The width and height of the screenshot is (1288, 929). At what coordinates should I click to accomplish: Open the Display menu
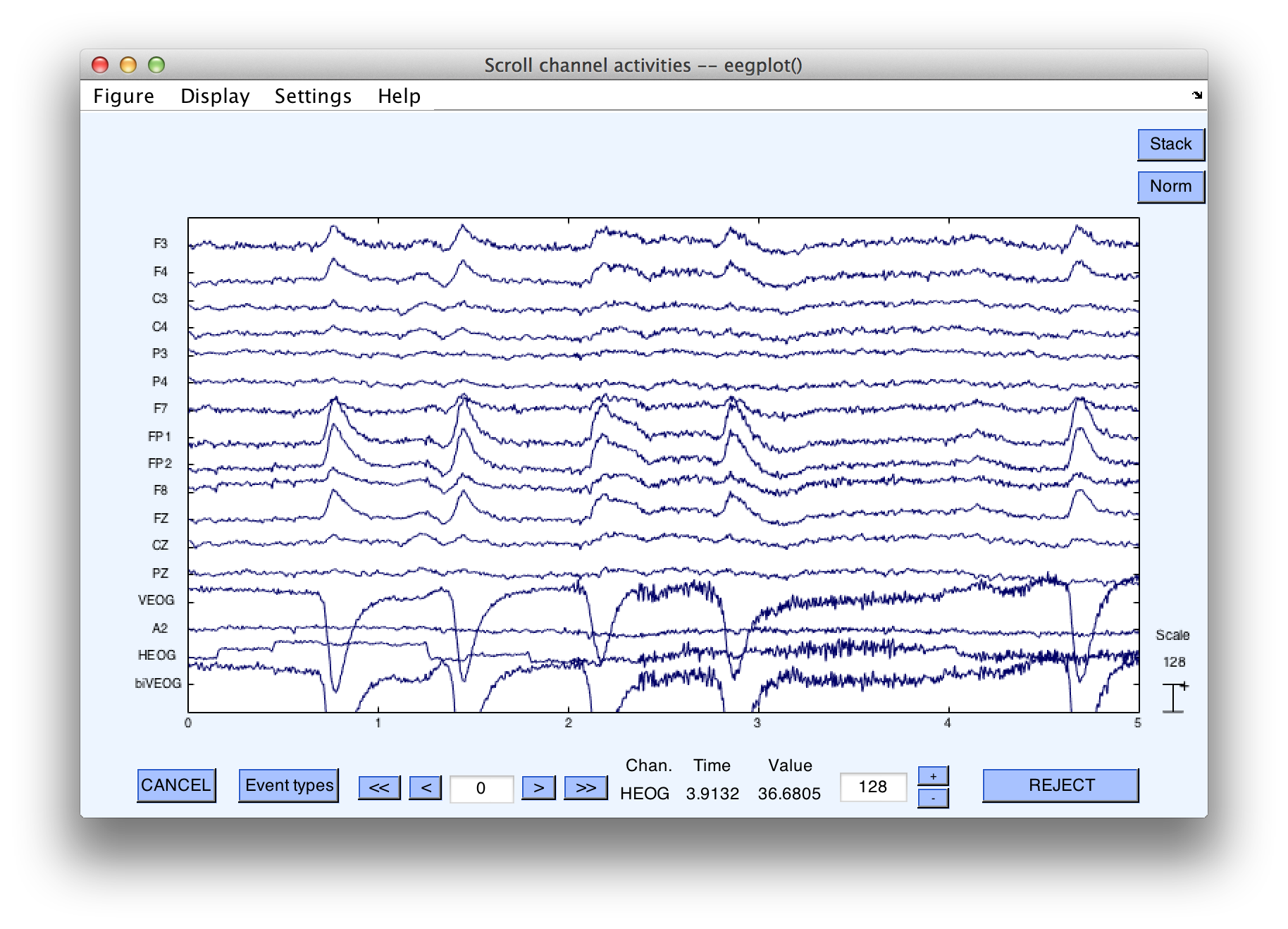215,96
